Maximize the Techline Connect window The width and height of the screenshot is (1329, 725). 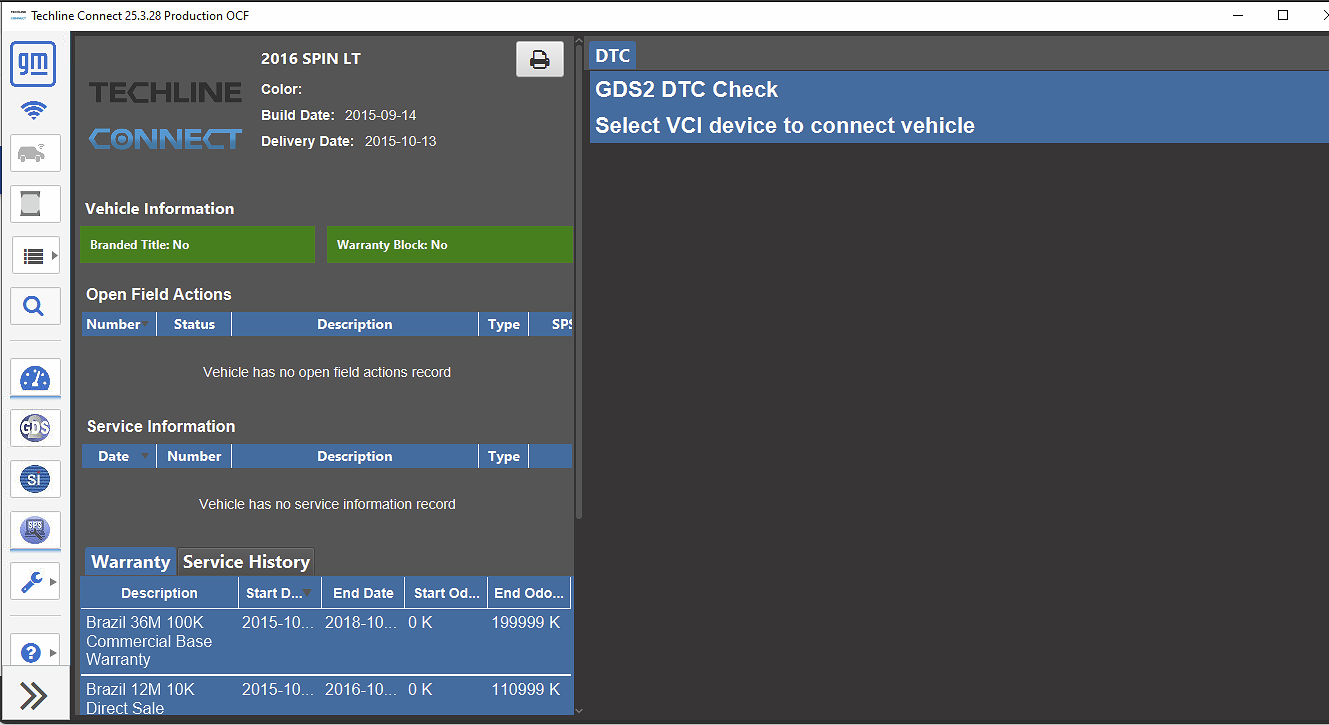pos(1283,15)
